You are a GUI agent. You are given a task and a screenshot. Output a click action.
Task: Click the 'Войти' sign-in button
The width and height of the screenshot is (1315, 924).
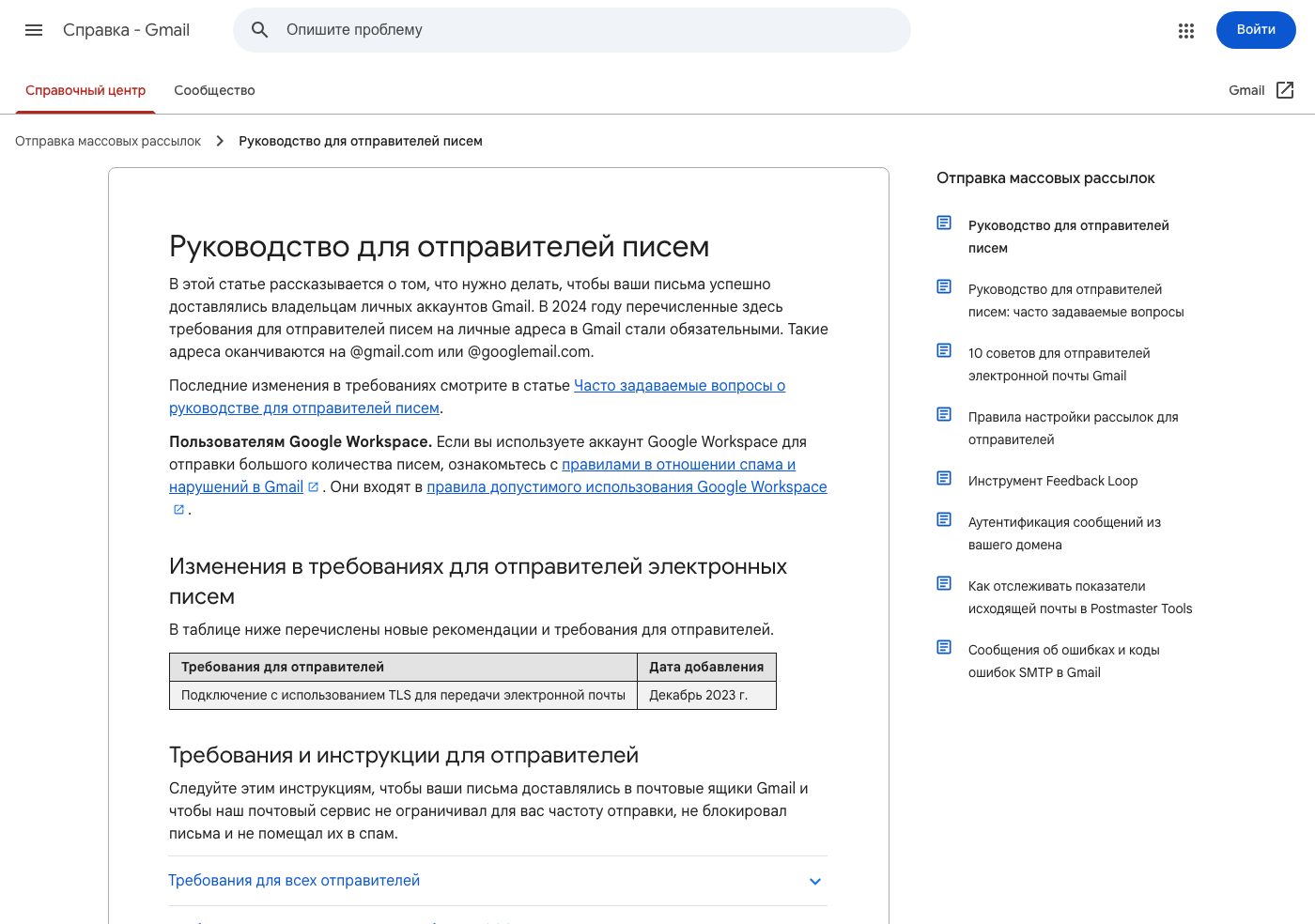[x=1256, y=30]
